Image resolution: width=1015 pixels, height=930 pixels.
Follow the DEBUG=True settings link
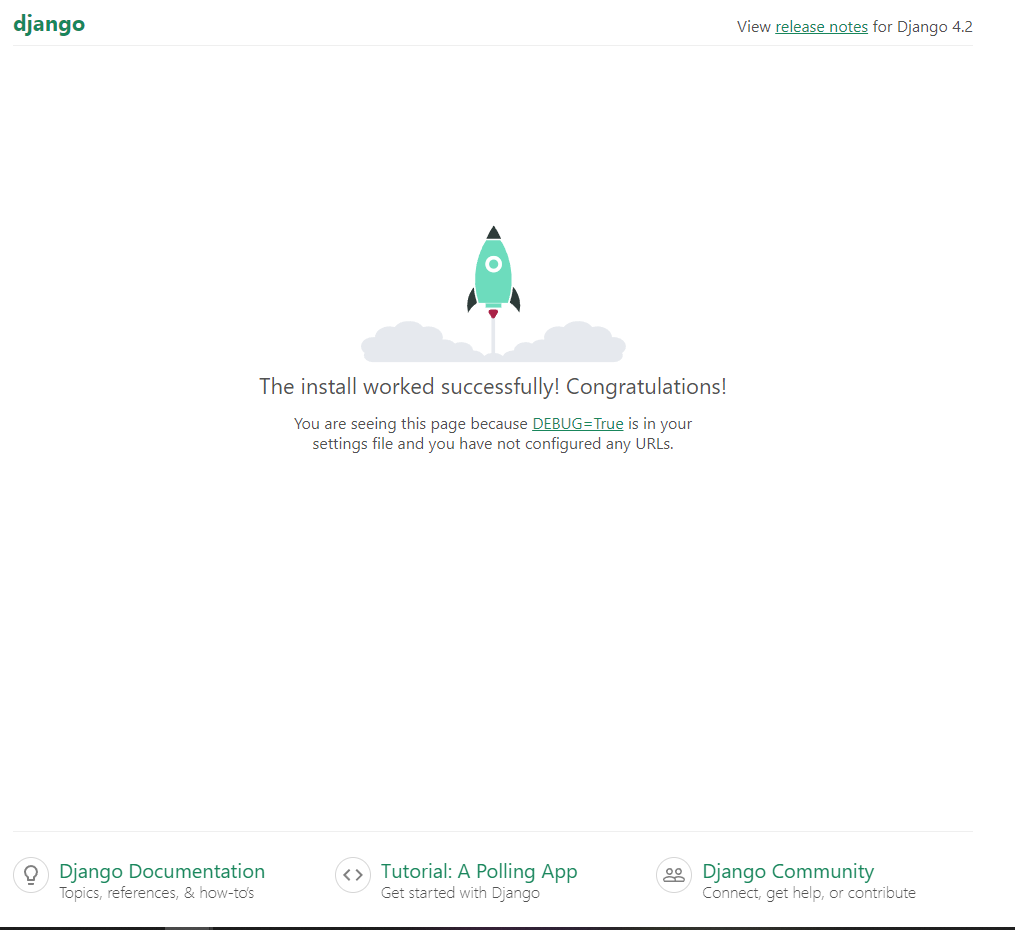577,423
